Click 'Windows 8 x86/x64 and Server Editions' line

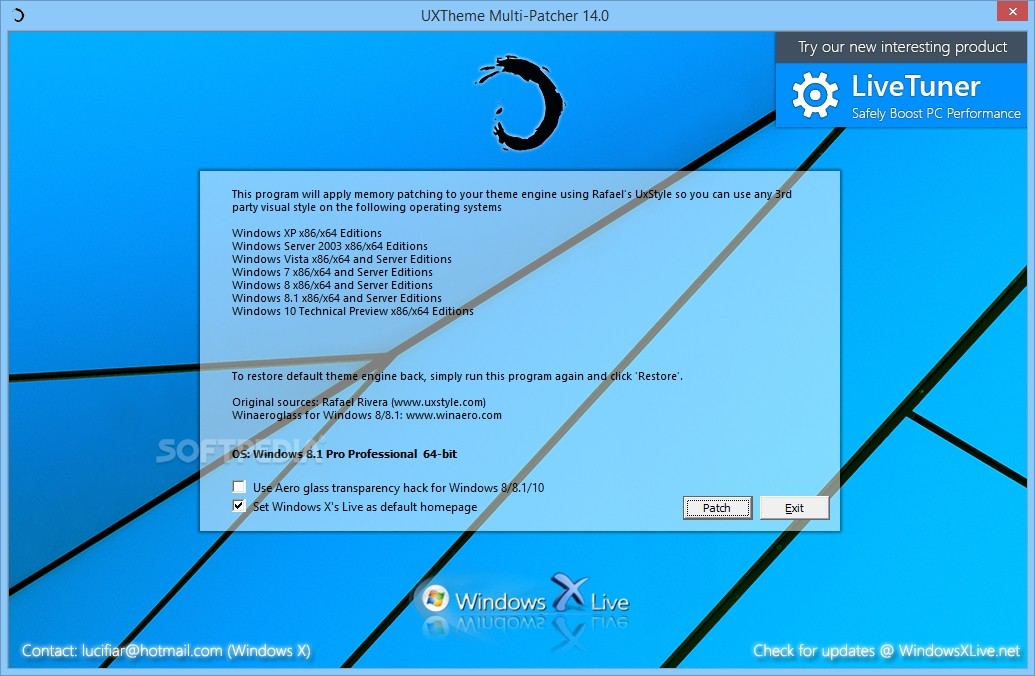[332, 285]
